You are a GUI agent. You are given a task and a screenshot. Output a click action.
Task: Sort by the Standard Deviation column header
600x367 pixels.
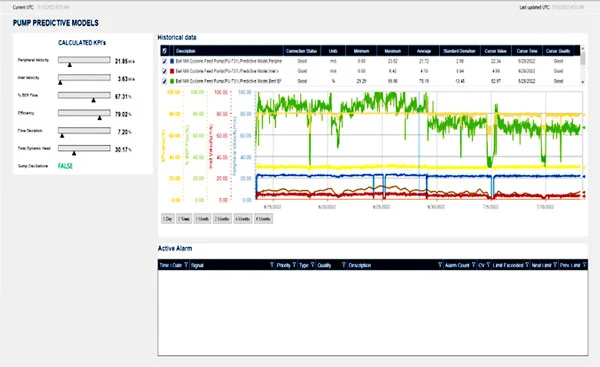(x=459, y=51)
